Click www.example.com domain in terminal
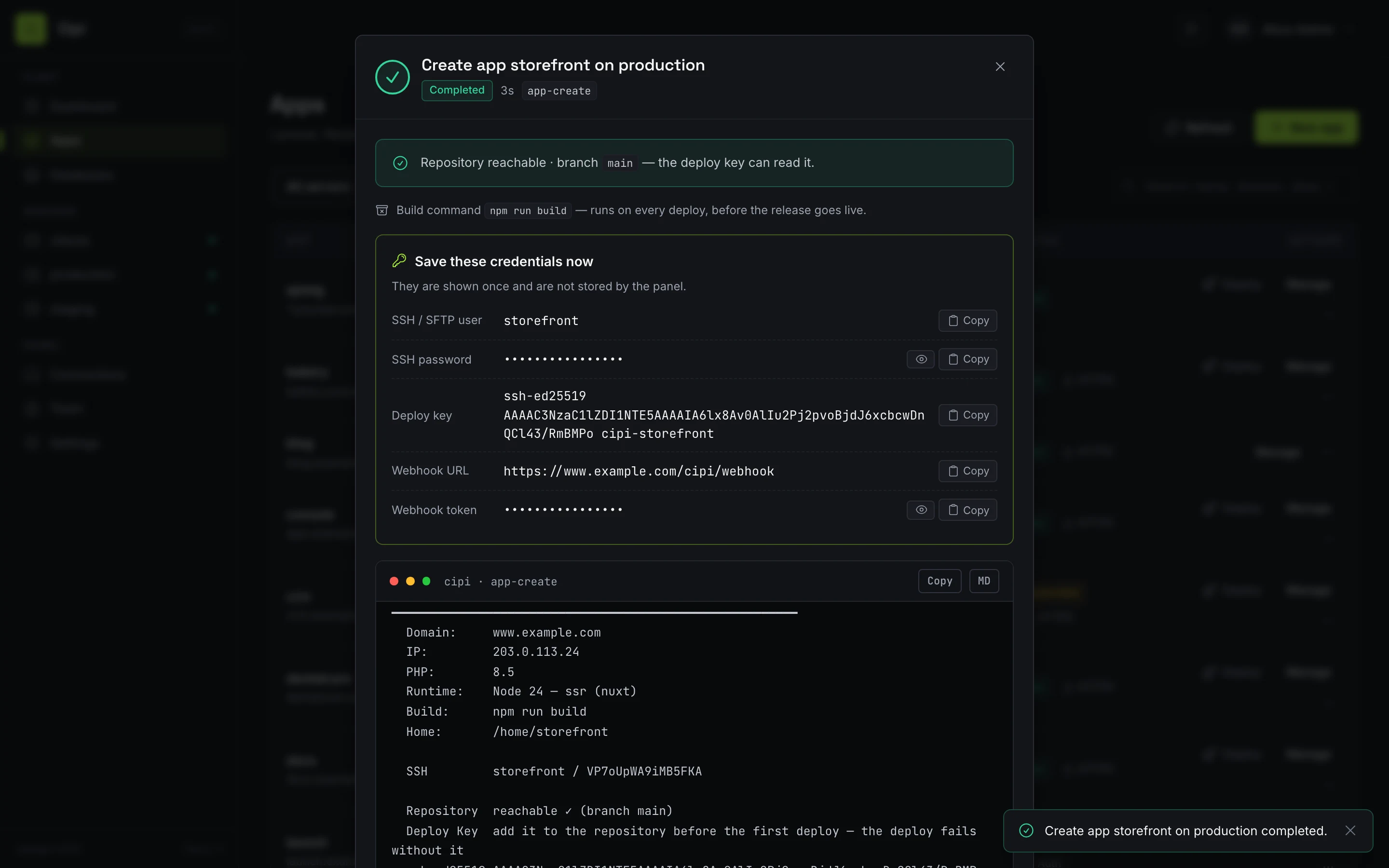 click(547, 632)
